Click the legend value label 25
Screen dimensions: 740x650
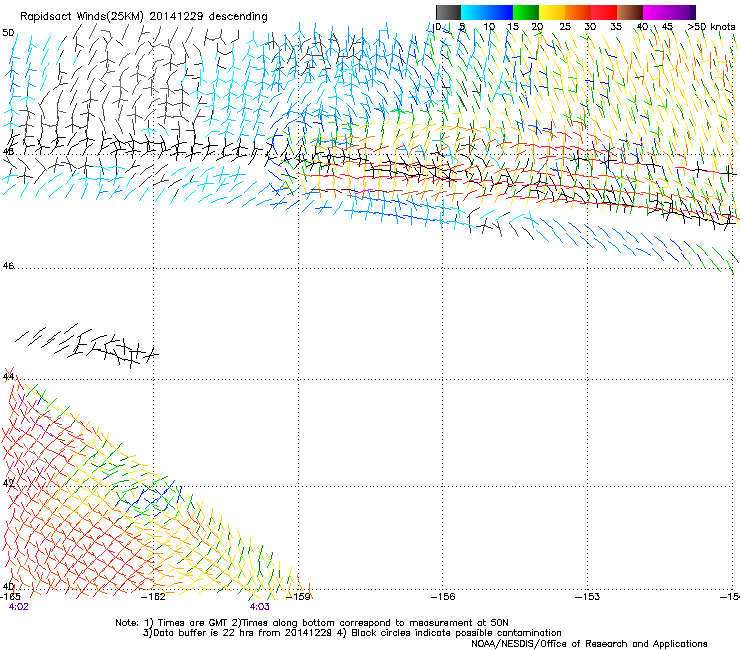(565, 27)
